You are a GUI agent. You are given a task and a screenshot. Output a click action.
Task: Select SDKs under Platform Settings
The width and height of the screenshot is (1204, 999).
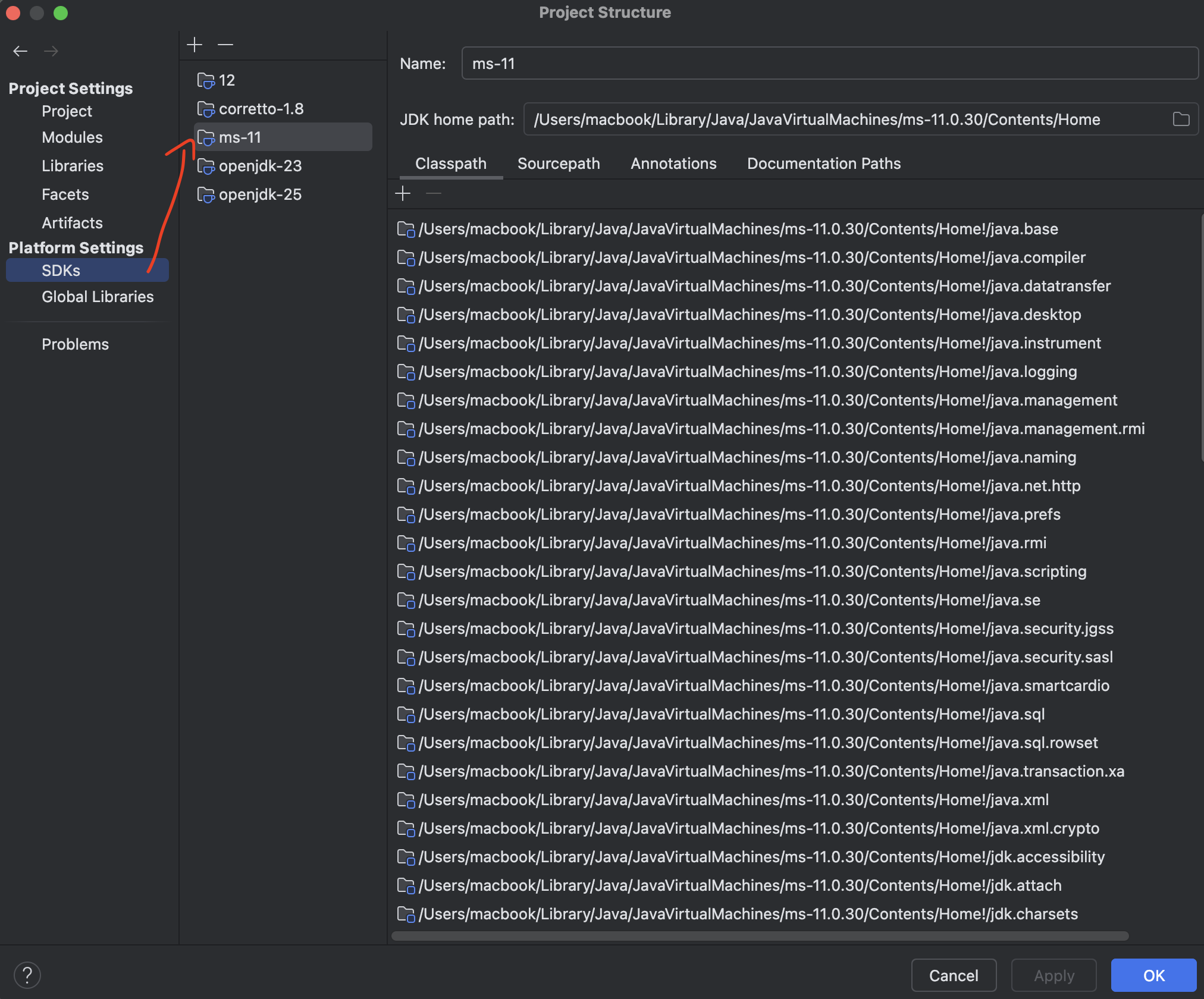[x=87, y=271]
